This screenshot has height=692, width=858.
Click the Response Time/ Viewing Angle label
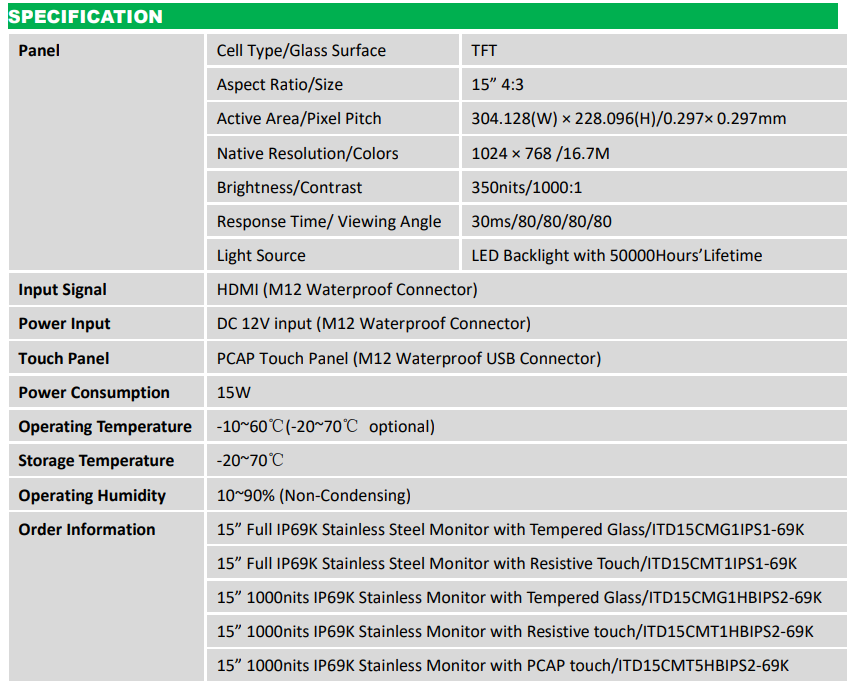[x=329, y=222]
